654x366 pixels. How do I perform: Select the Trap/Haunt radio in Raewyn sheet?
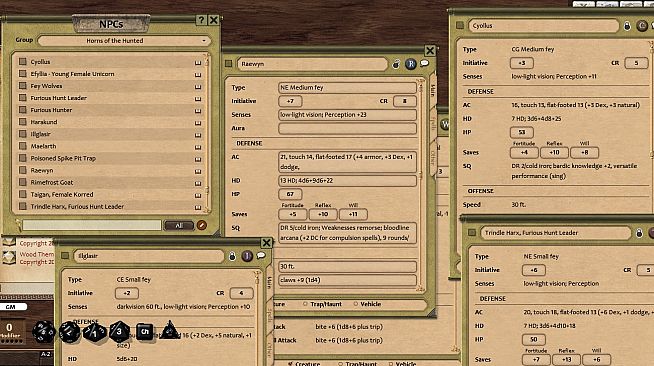pos(306,304)
